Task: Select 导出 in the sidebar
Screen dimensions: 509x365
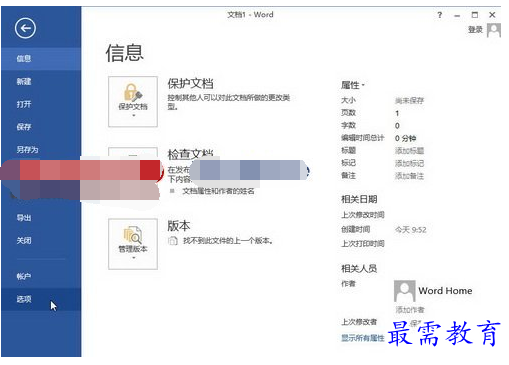Action: click(x=41, y=218)
